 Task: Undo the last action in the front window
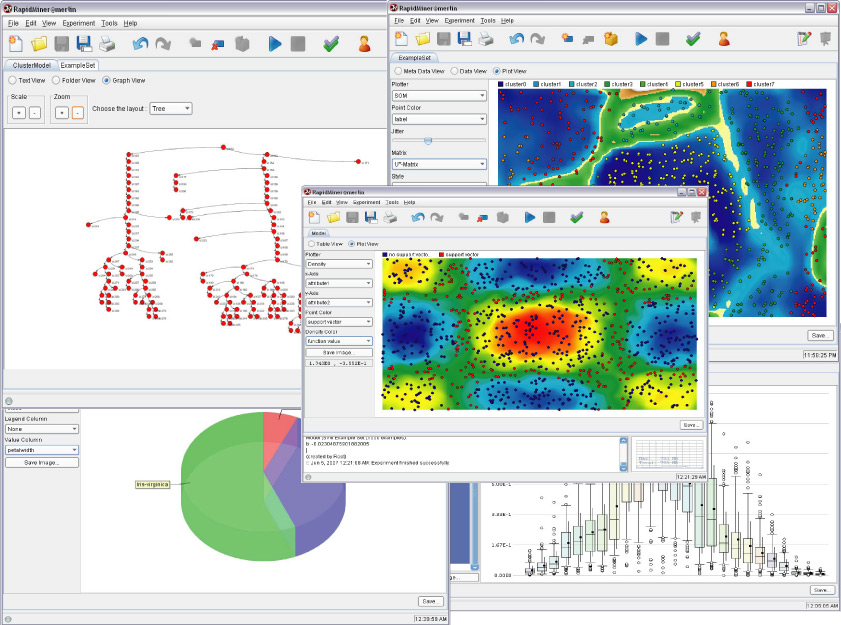(417, 217)
